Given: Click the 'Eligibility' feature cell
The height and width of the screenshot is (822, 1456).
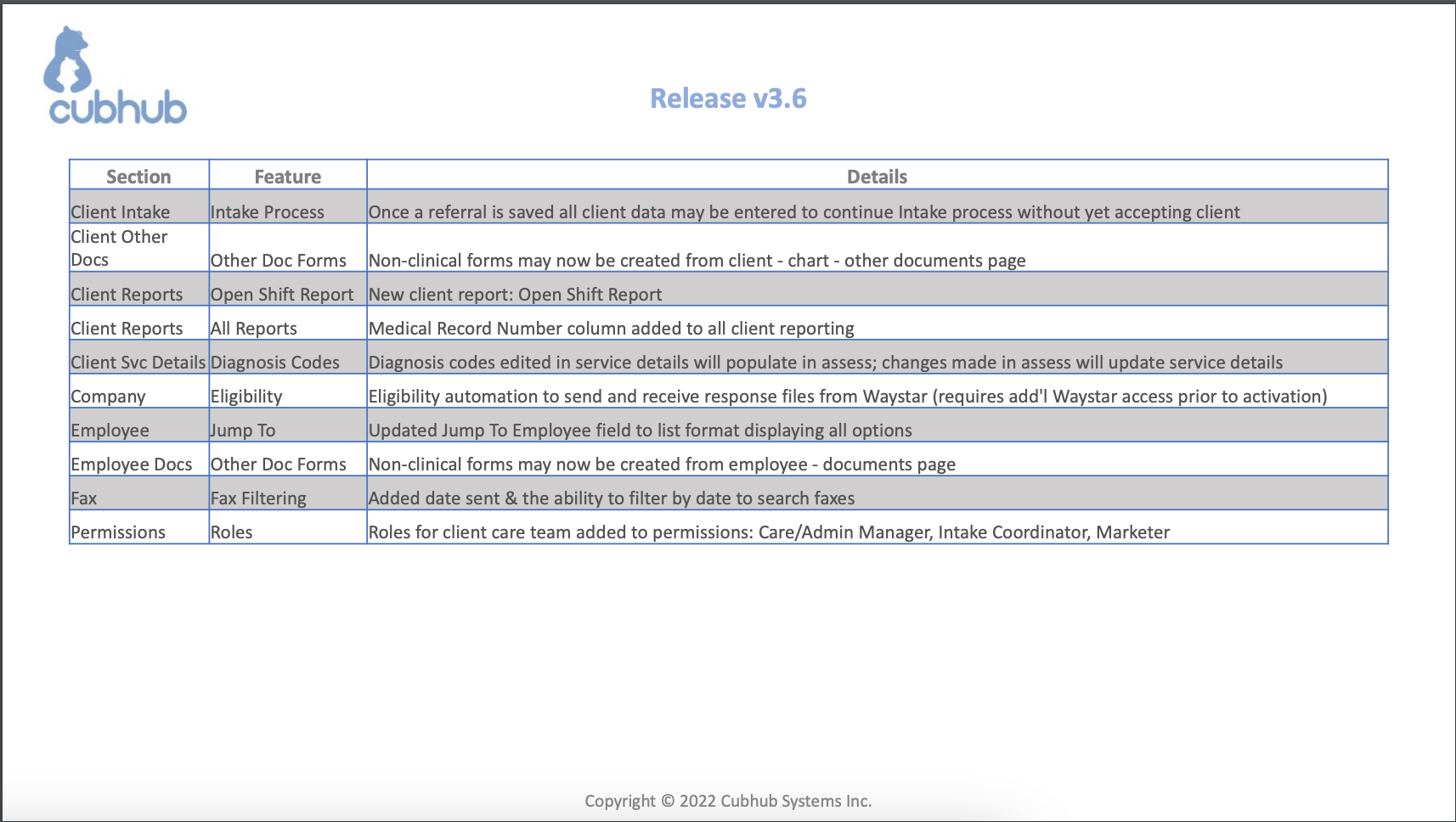Looking at the screenshot, I should (x=288, y=391).
